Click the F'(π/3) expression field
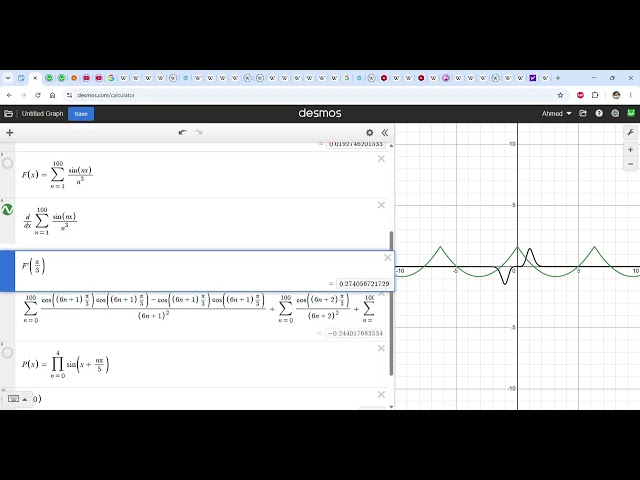The image size is (640, 480). (204, 271)
